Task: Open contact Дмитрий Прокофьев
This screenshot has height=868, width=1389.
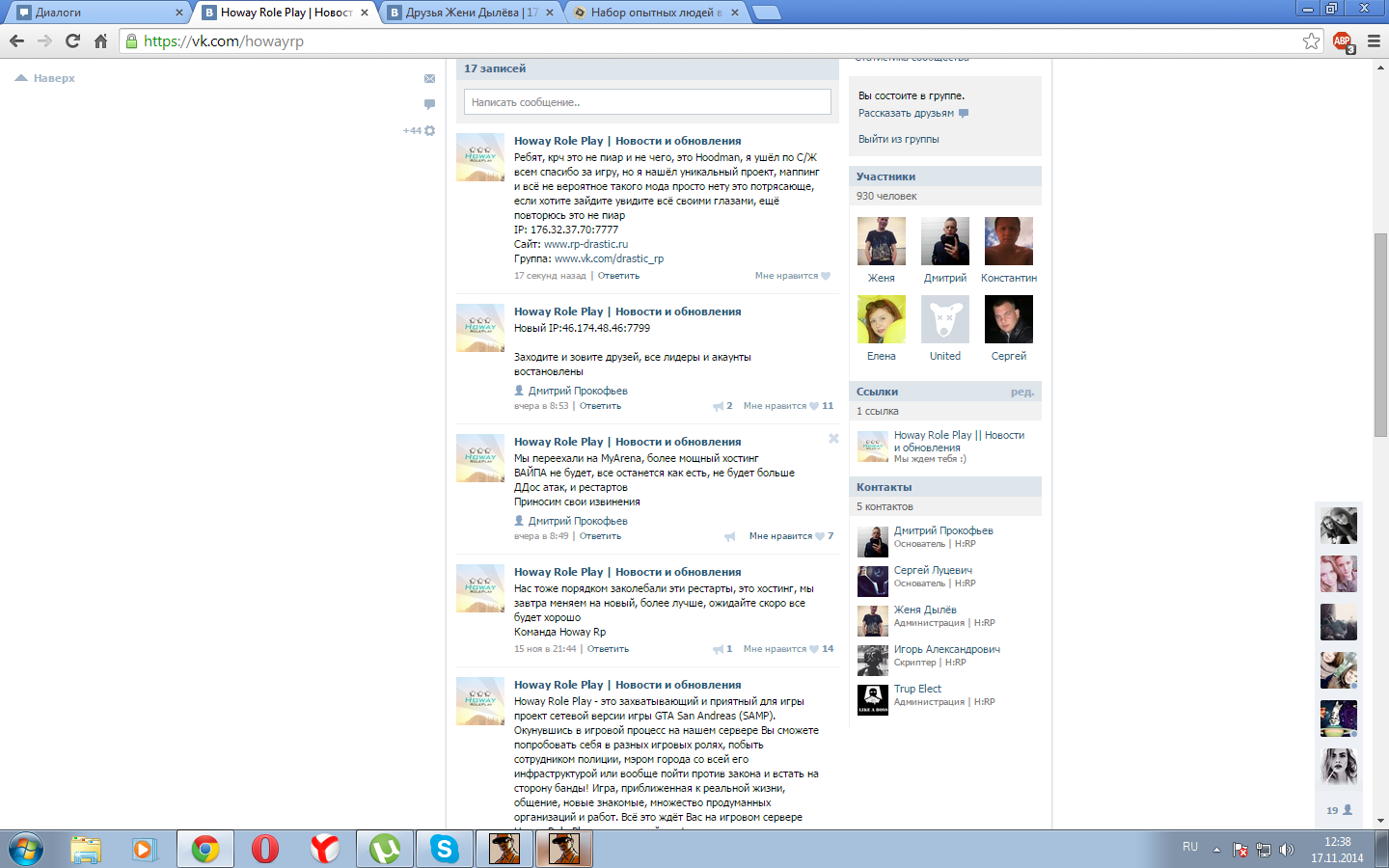Action: [x=943, y=530]
